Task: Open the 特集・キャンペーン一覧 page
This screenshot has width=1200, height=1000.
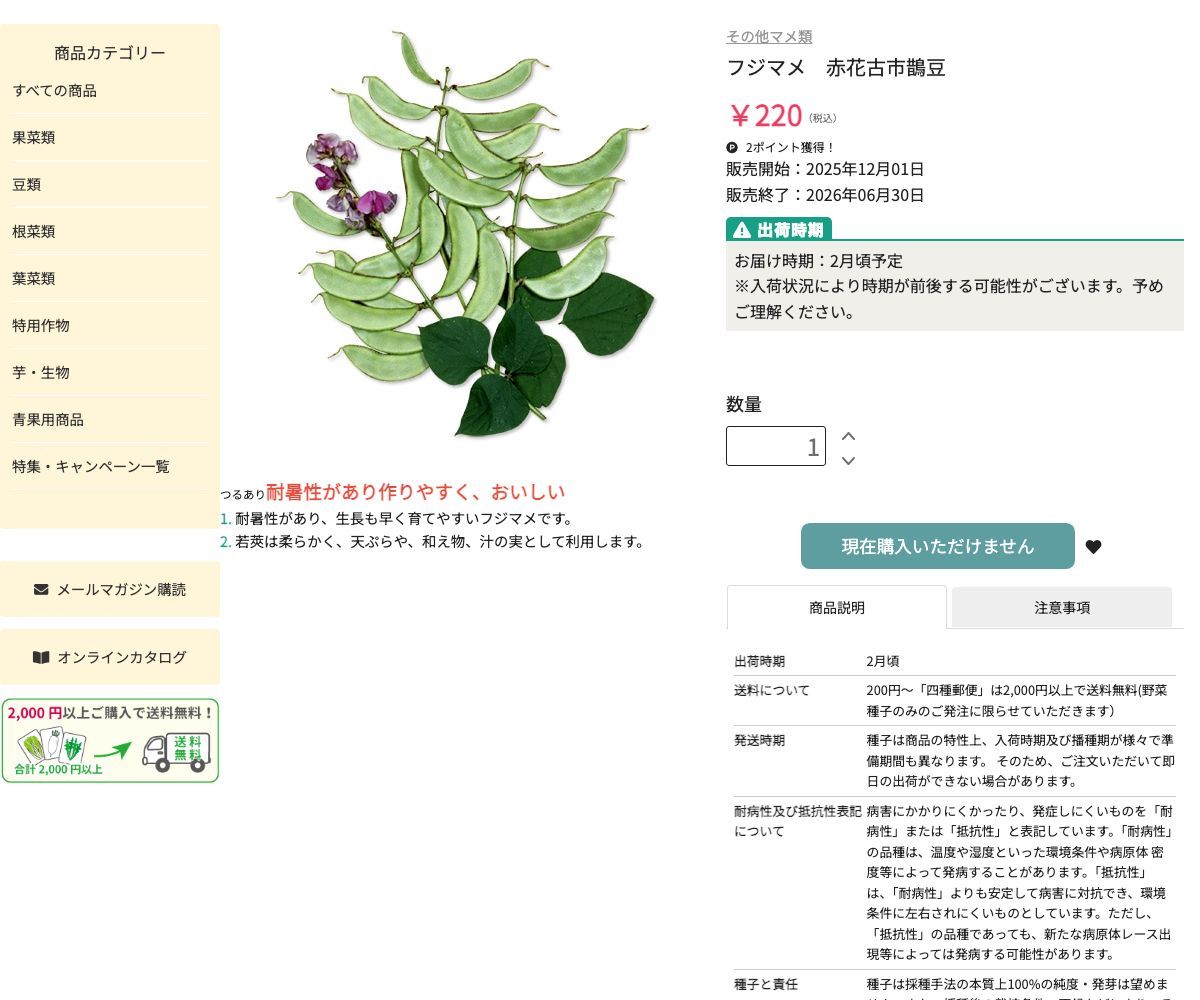Action: point(90,466)
